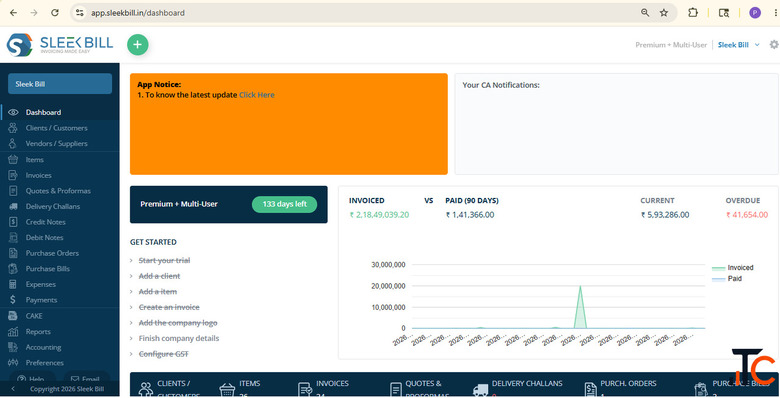
Task: Click the paid amount ₹ 1,41,366.00
Action: coord(470,215)
